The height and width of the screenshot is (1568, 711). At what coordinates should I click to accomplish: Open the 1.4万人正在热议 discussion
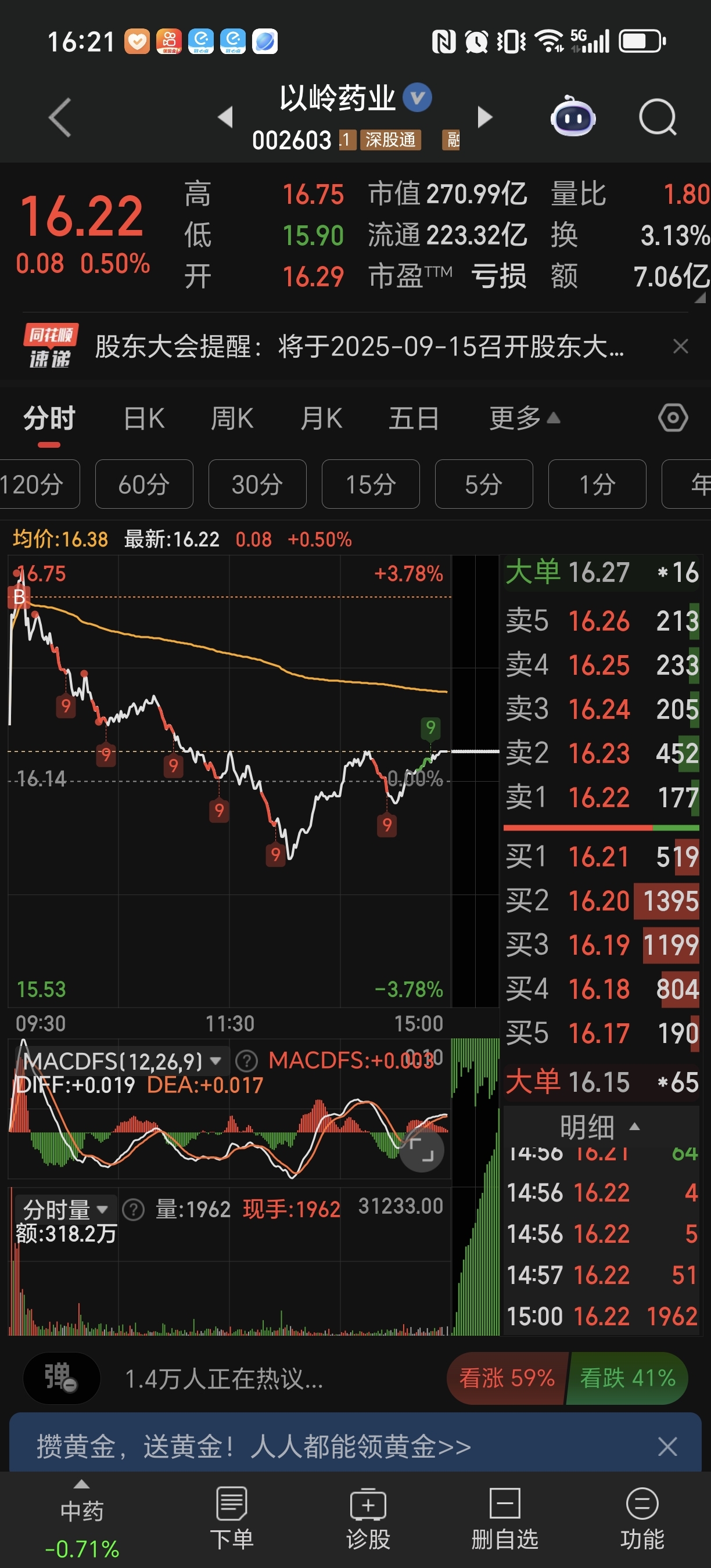tap(224, 1379)
